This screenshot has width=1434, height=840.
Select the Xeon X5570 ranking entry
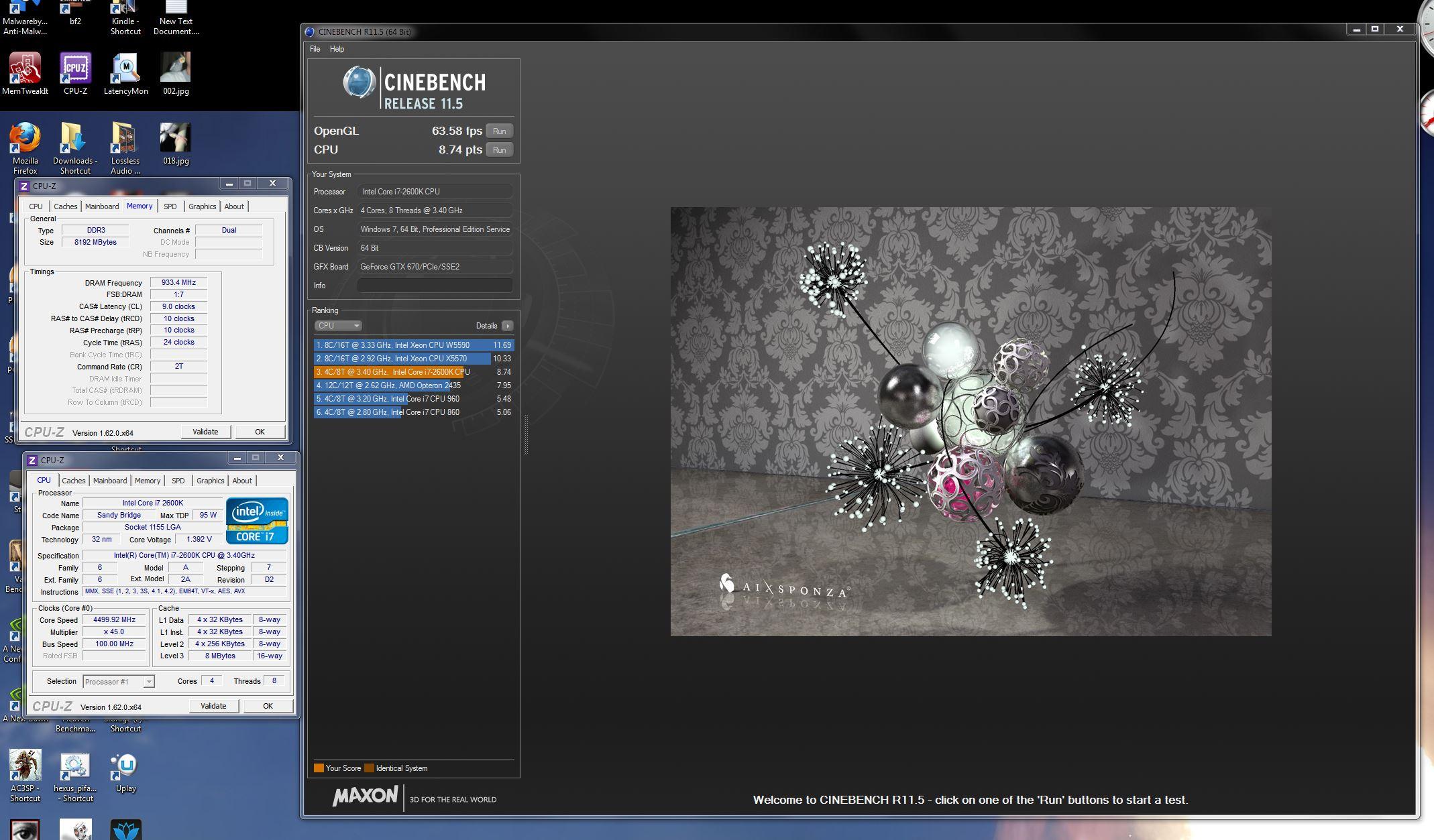point(413,359)
